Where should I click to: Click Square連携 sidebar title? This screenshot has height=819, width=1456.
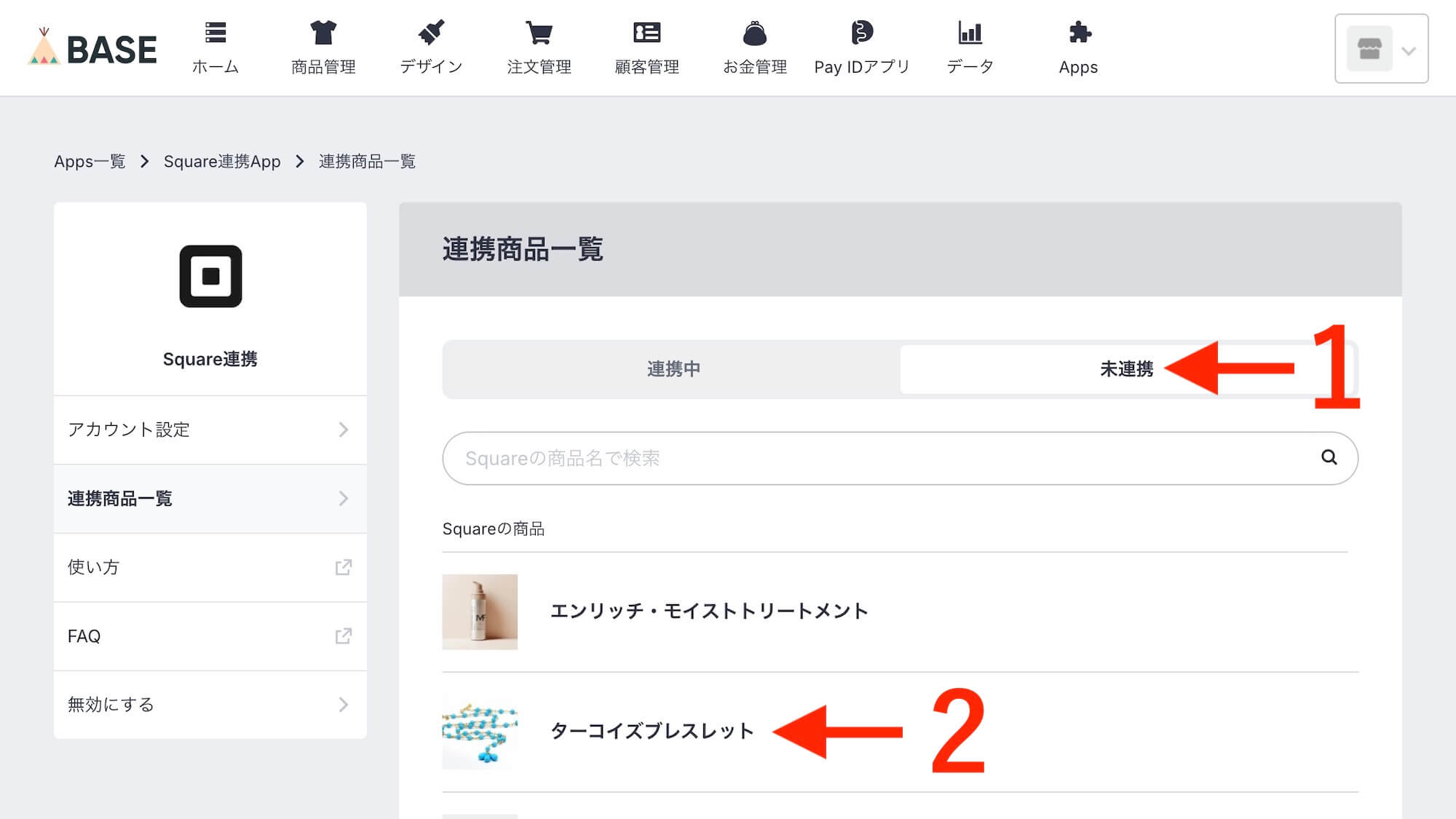tap(210, 359)
